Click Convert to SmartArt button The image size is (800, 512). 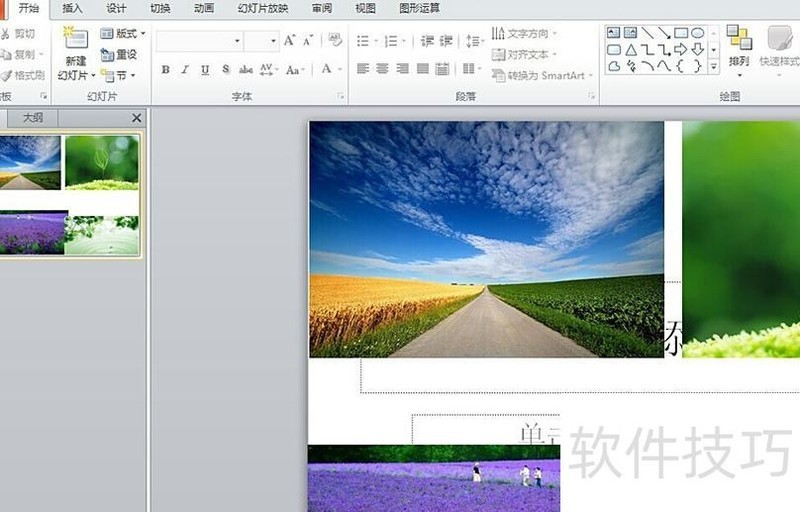click(543, 76)
